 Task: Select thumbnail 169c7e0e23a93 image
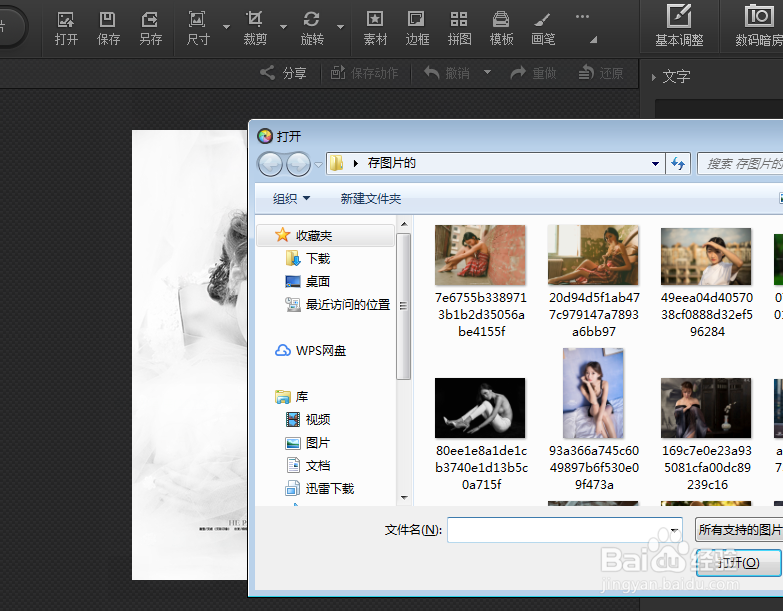click(x=706, y=408)
